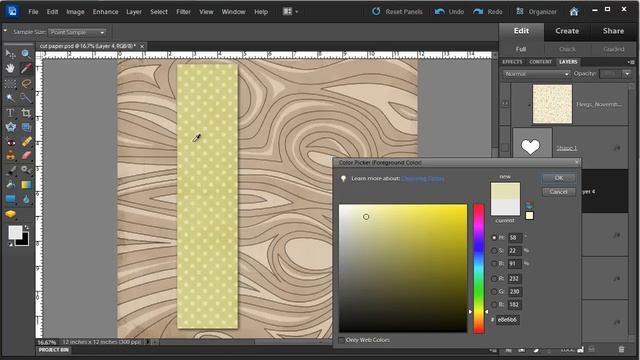The height and width of the screenshot is (360, 640).
Task: Select the Hand tool
Action: pos(10,68)
